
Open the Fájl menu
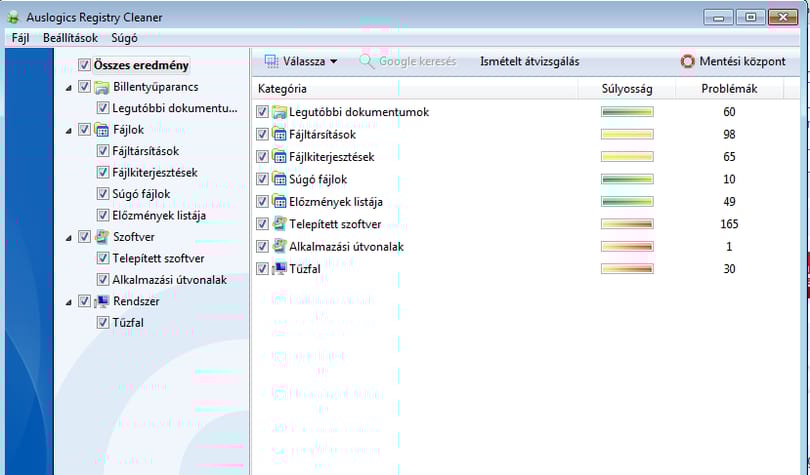[x=20, y=38]
